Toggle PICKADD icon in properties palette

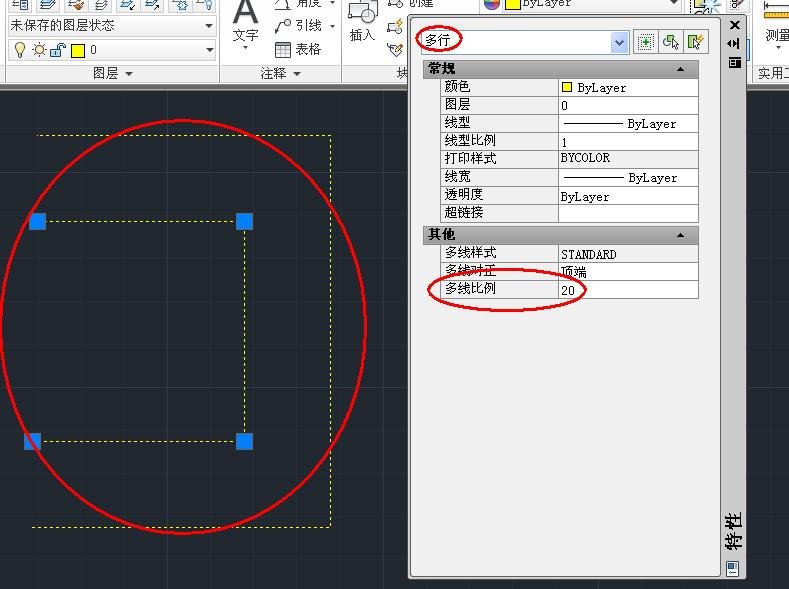pyautogui.click(x=646, y=42)
